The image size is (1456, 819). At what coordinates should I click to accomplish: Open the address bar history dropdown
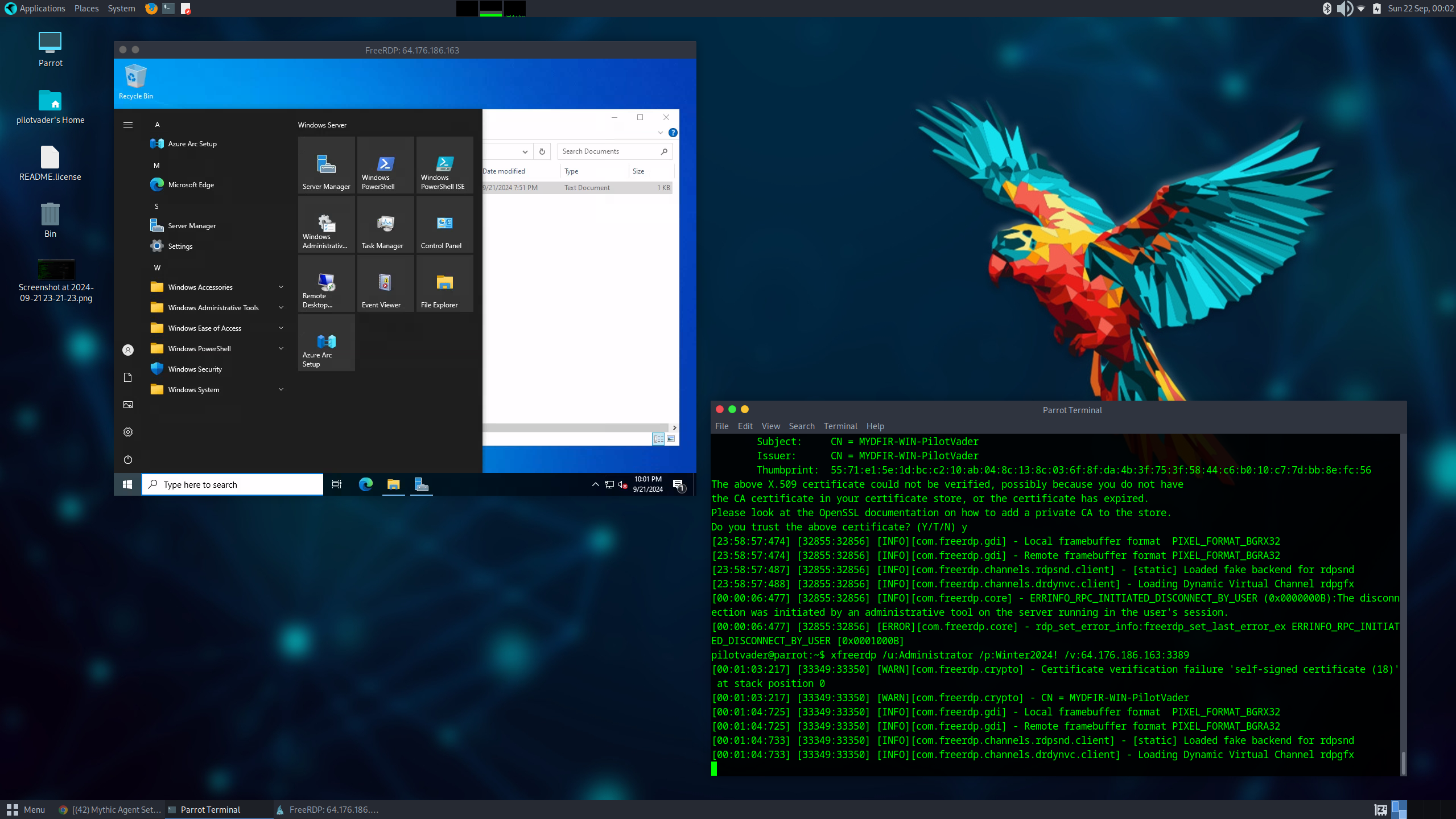click(x=525, y=151)
